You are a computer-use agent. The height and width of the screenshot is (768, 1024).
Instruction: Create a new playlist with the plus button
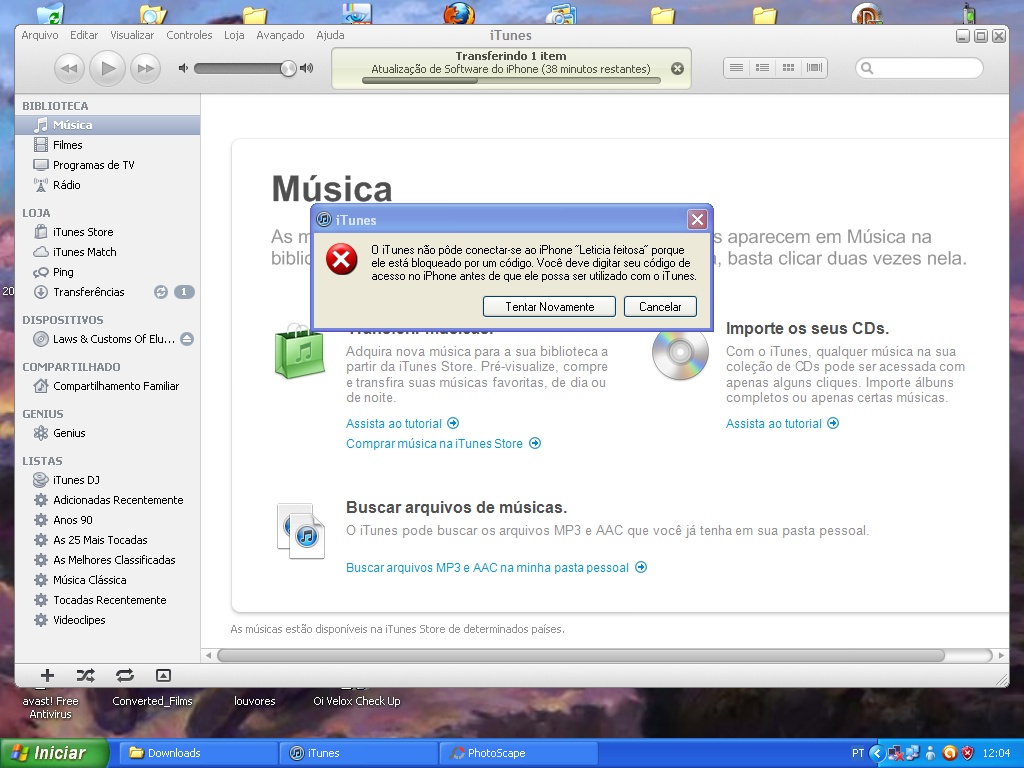pos(47,675)
